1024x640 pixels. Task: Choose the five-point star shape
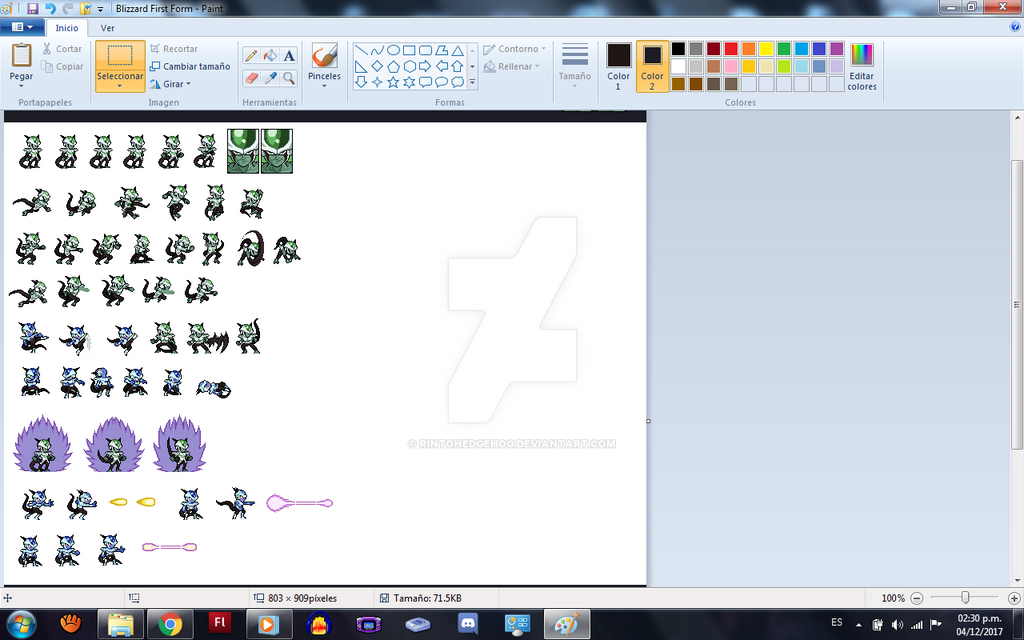tap(393, 82)
